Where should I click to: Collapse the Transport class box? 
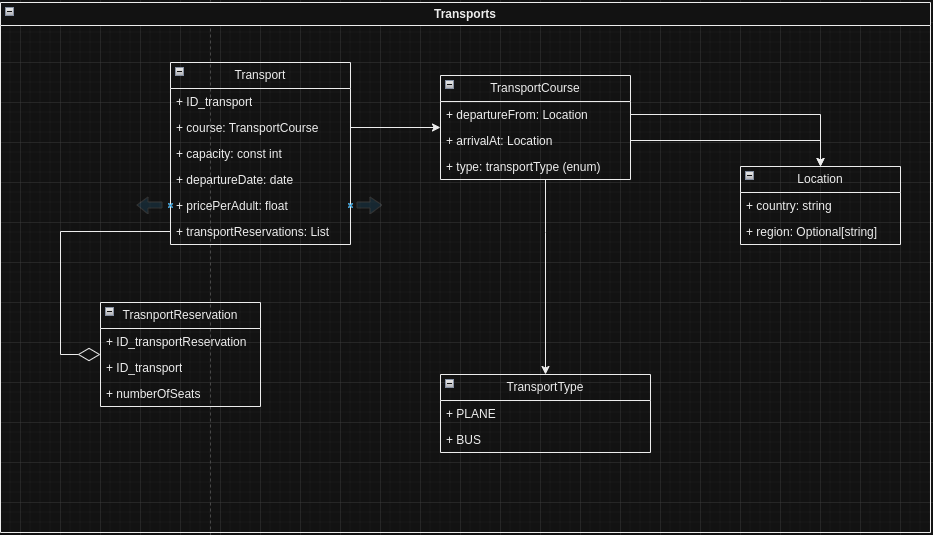click(x=180, y=72)
